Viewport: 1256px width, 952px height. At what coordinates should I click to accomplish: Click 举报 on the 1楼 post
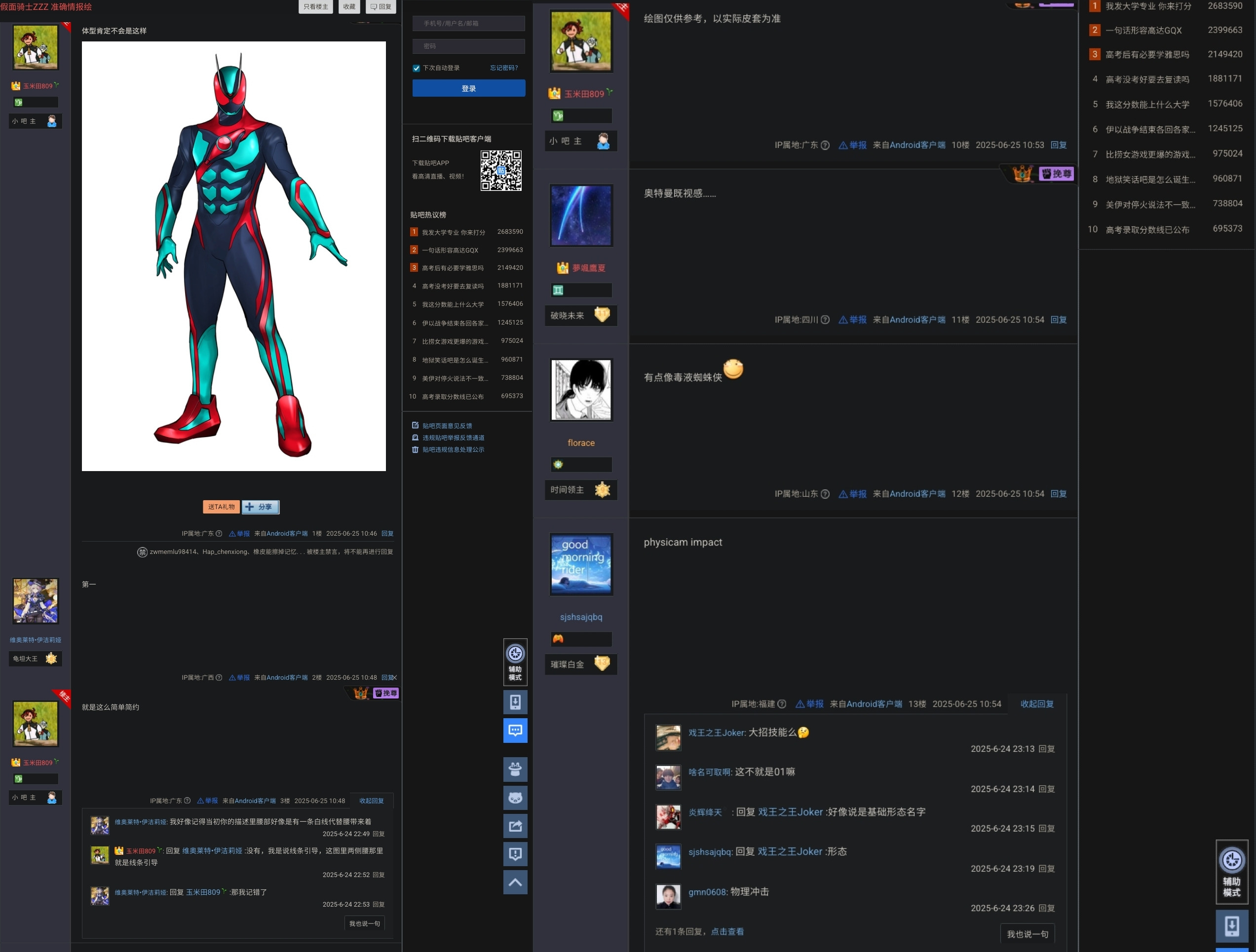coord(240,534)
